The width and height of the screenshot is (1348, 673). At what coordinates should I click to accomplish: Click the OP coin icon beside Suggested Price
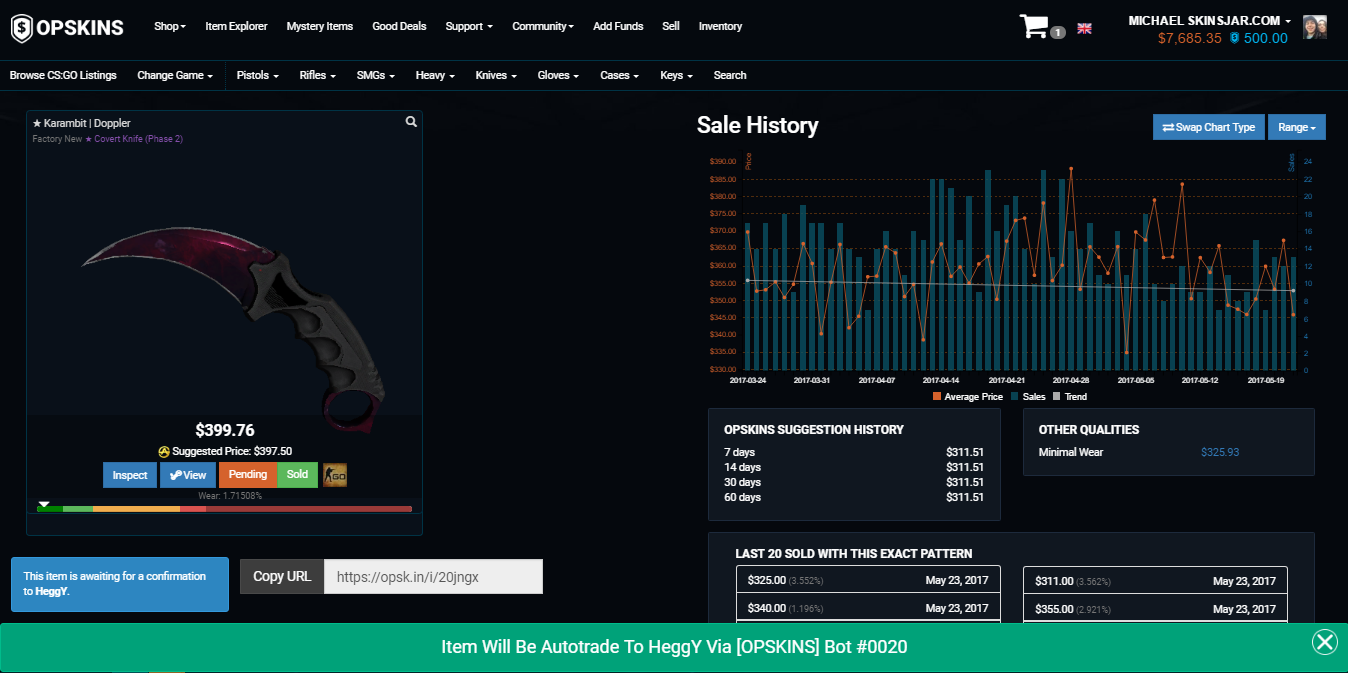point(163,452)
